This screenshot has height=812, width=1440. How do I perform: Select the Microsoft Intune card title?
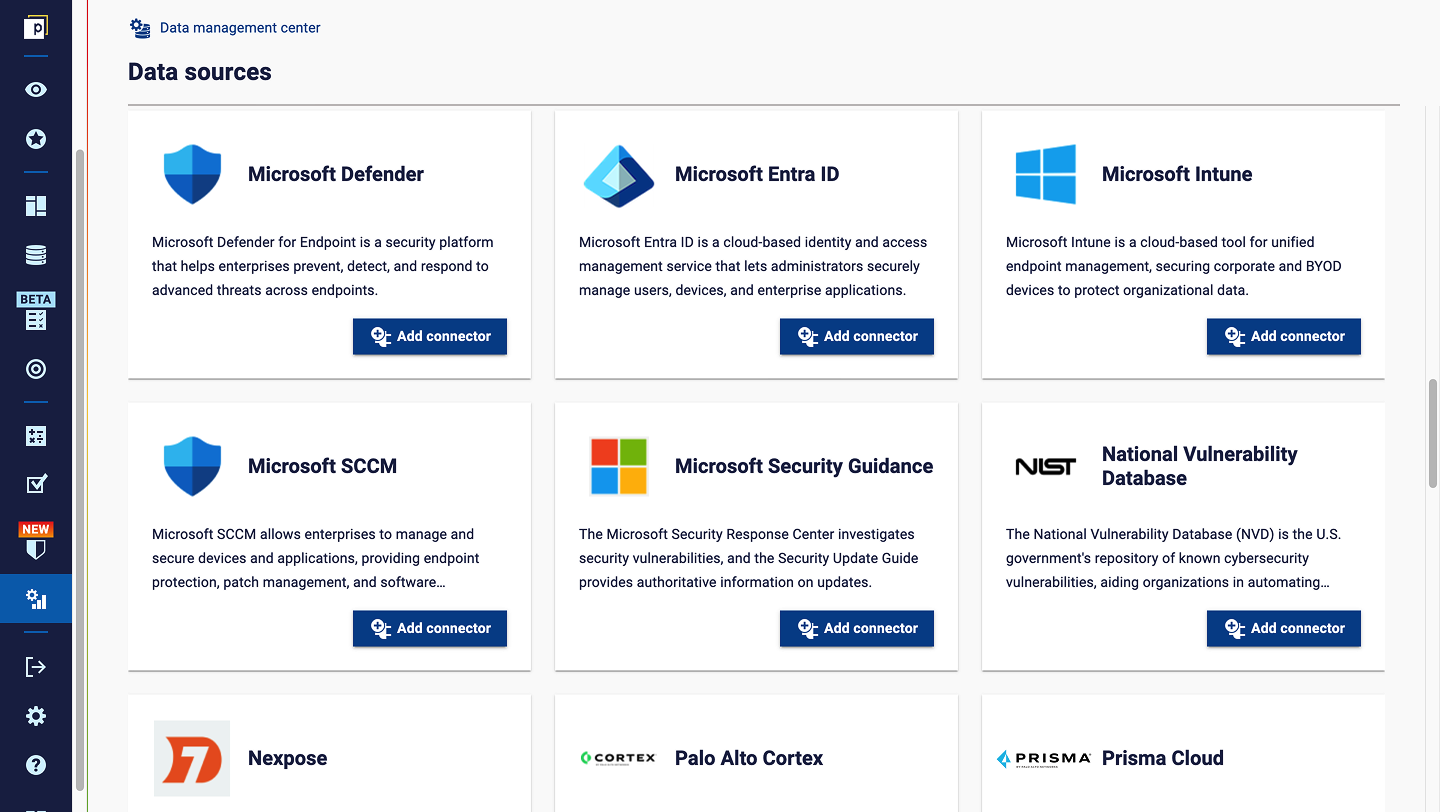(x=1177, y=174)
